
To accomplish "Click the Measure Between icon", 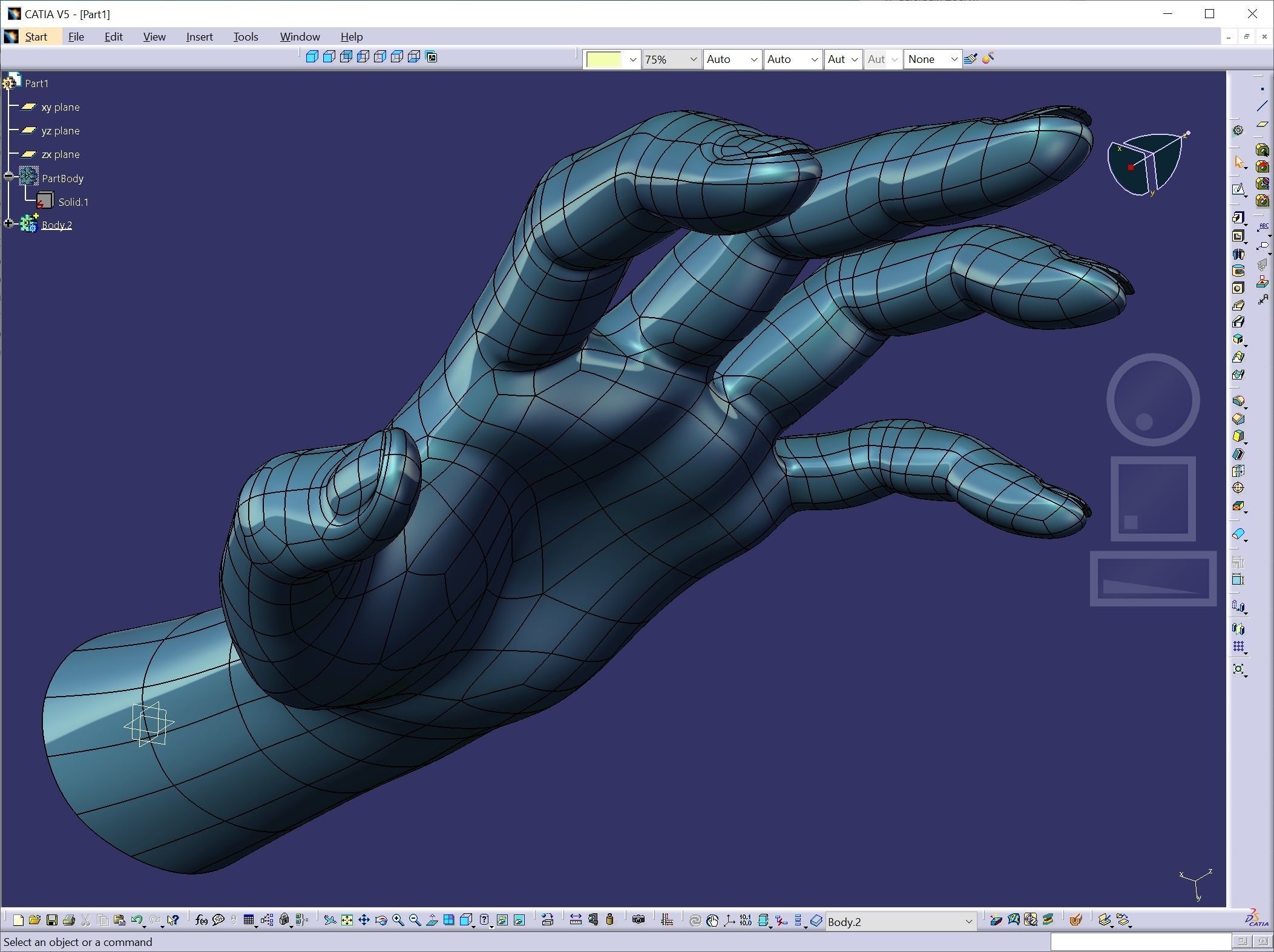I will [576, 921].
